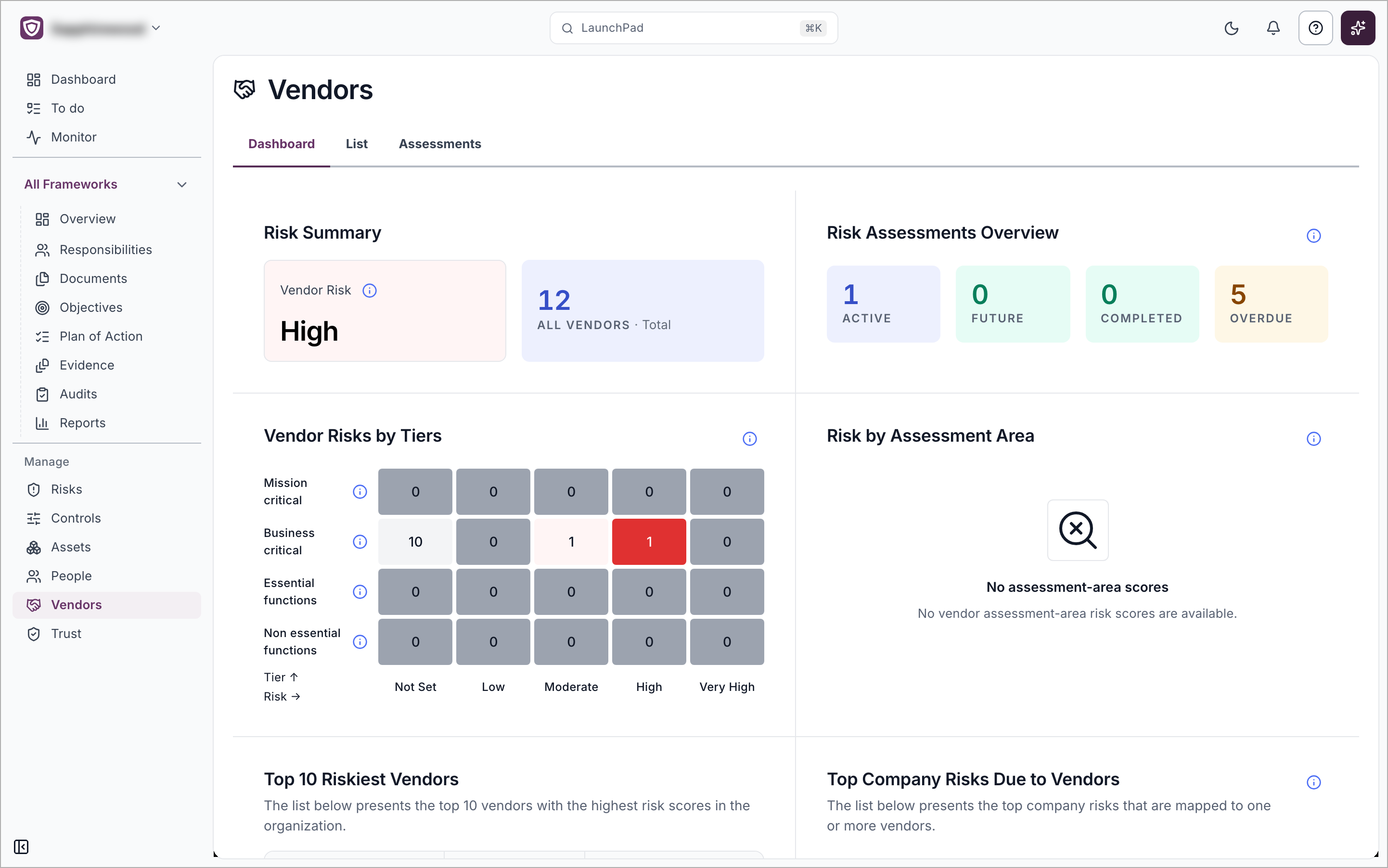1388x868 pixels.
Task: Switch to the List tab
Action: pos(357,144)
